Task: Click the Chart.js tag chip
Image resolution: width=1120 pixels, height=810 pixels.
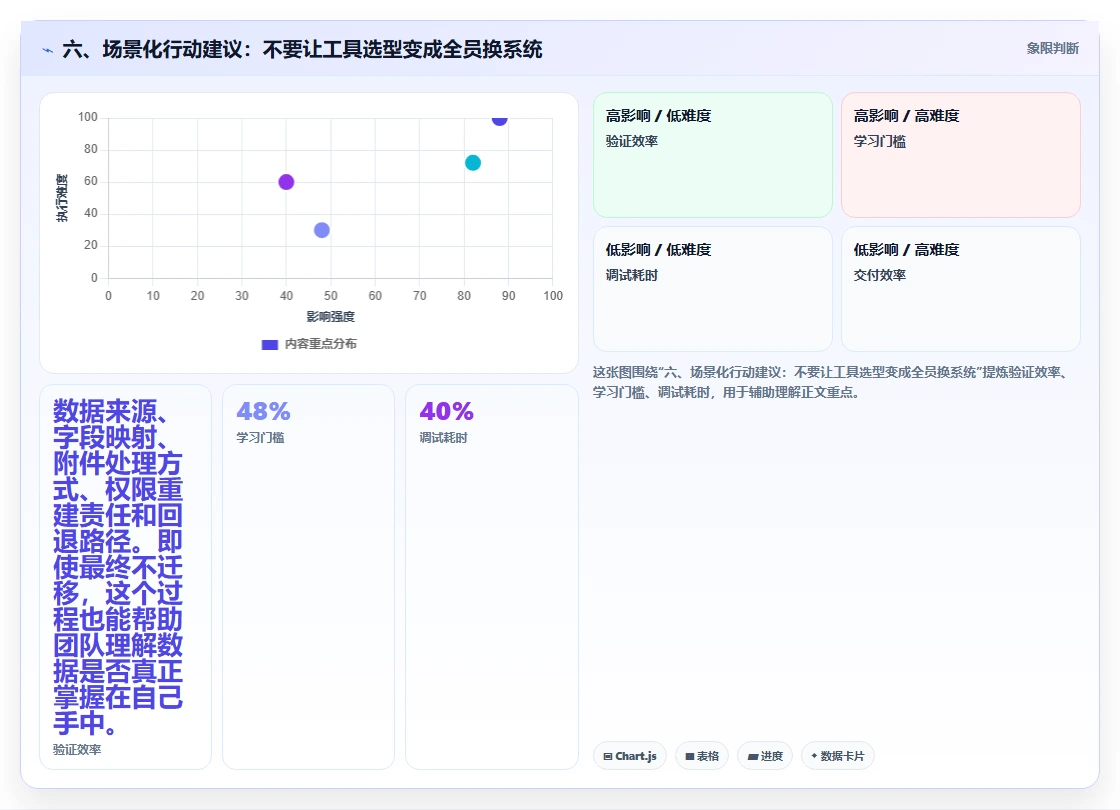Action: (x=629, y=756)
